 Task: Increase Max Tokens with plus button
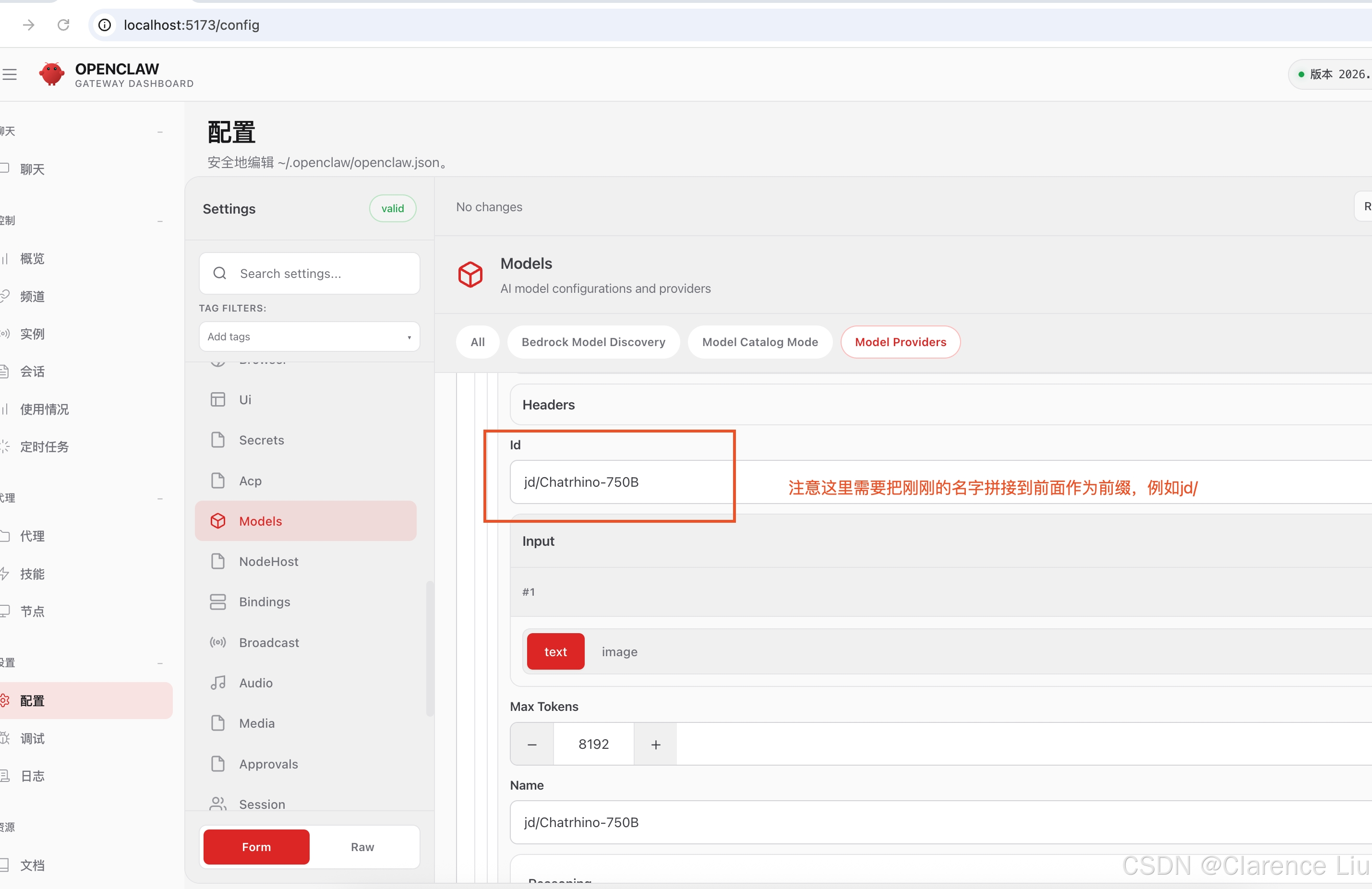click(x=655, y=744)
